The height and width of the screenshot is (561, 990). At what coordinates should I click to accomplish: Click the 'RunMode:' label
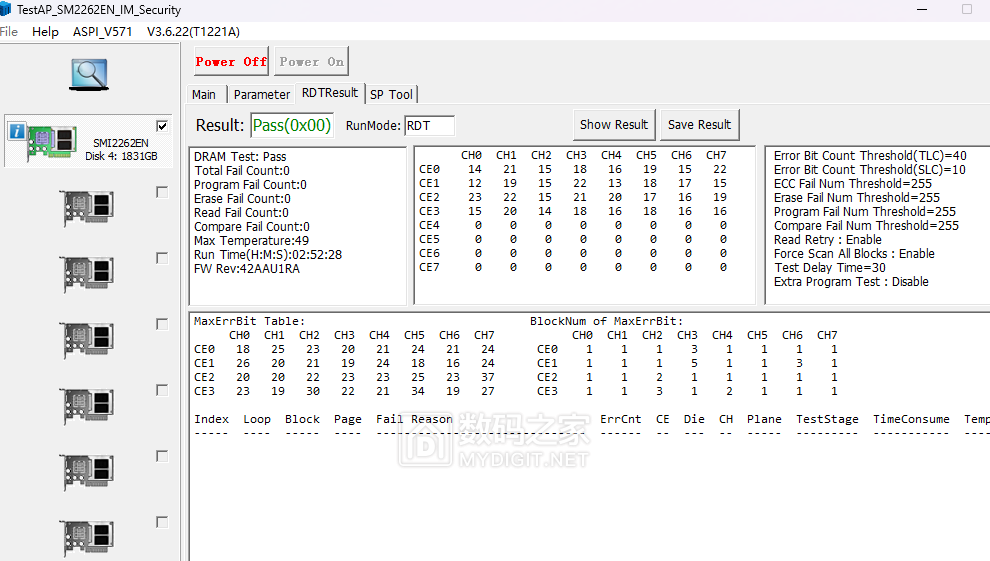[373, 126]
